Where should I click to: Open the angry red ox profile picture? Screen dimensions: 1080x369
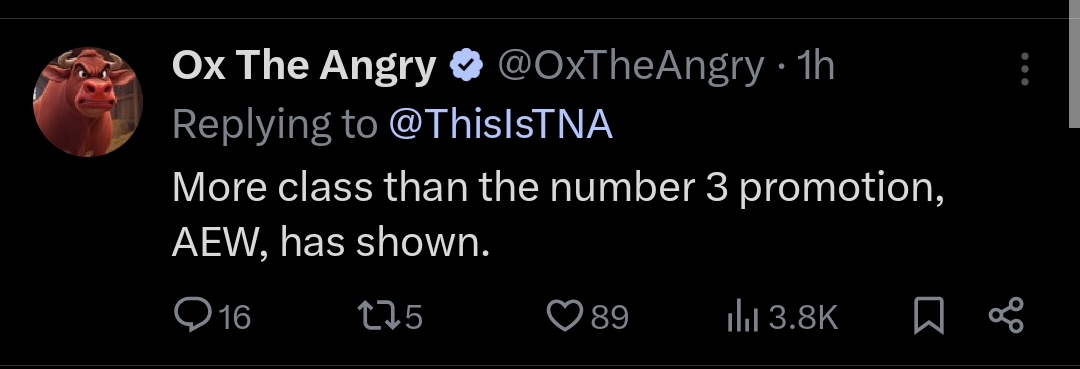(x=87, y=102)
